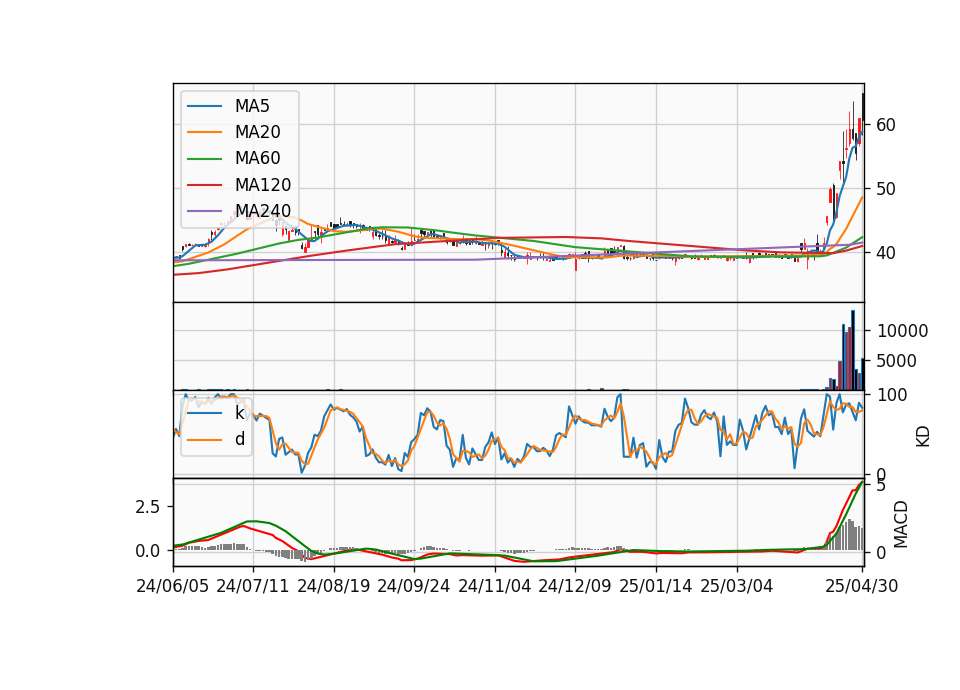Click the date label 25/01/14
The height and width of the screenshot is (690, 960).
pos(656,586)
